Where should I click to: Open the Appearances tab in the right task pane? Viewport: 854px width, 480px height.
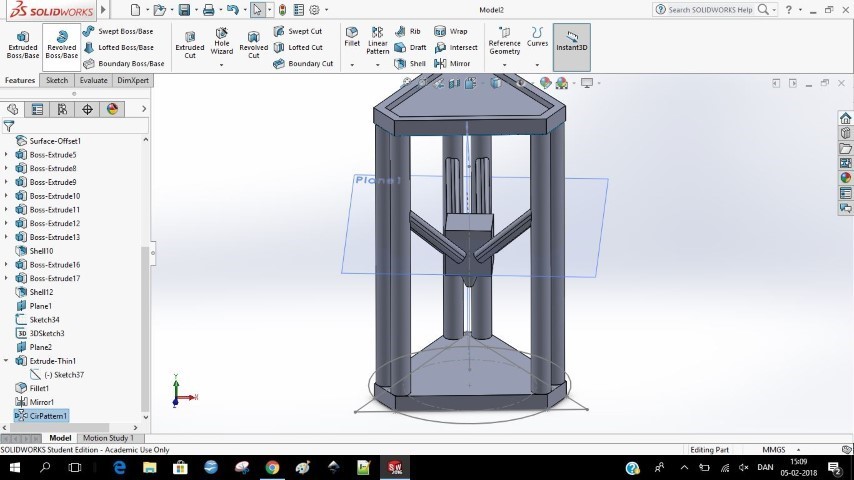coord(845,178)
